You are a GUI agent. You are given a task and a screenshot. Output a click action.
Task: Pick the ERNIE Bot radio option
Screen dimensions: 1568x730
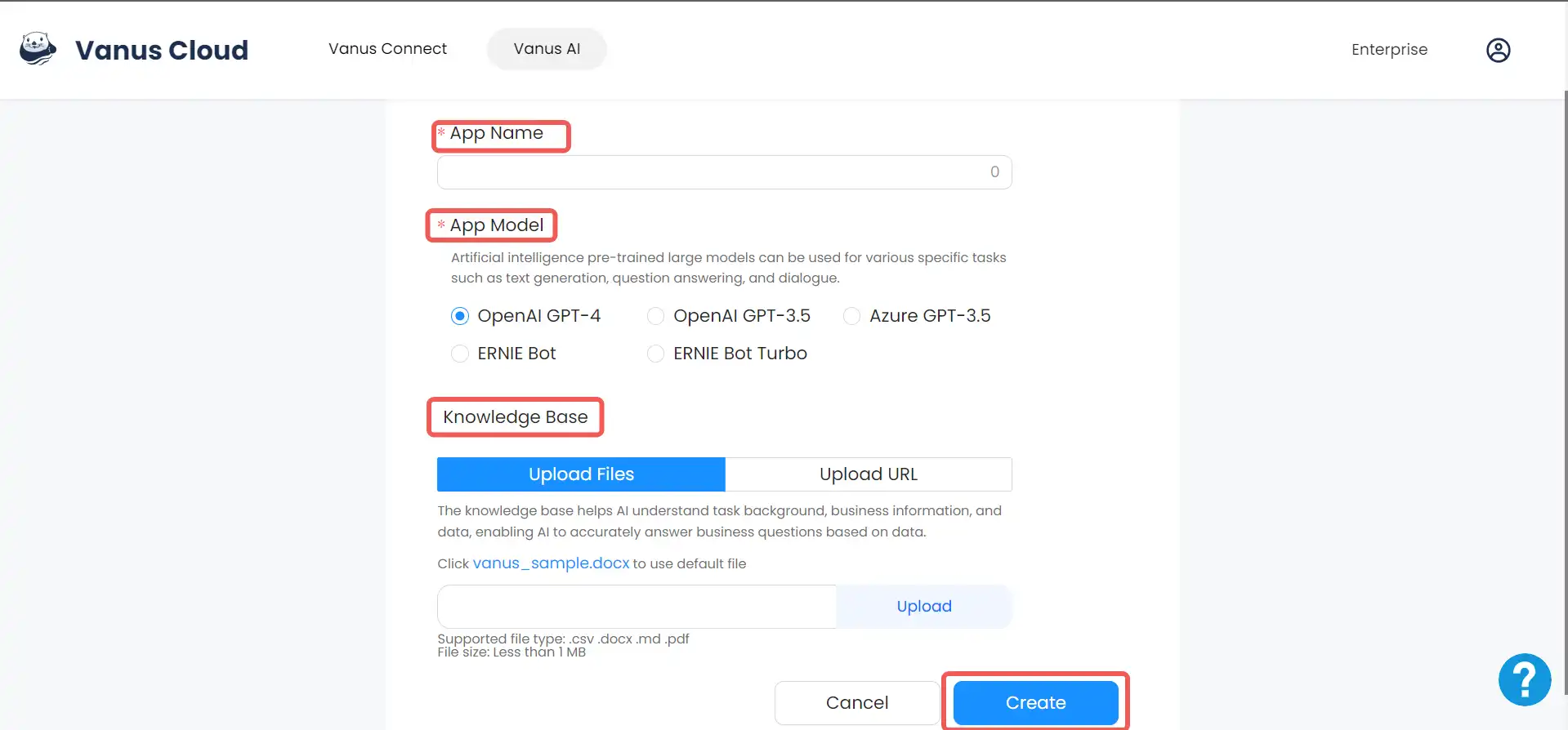pyautogui.click(x=460, y=354)
